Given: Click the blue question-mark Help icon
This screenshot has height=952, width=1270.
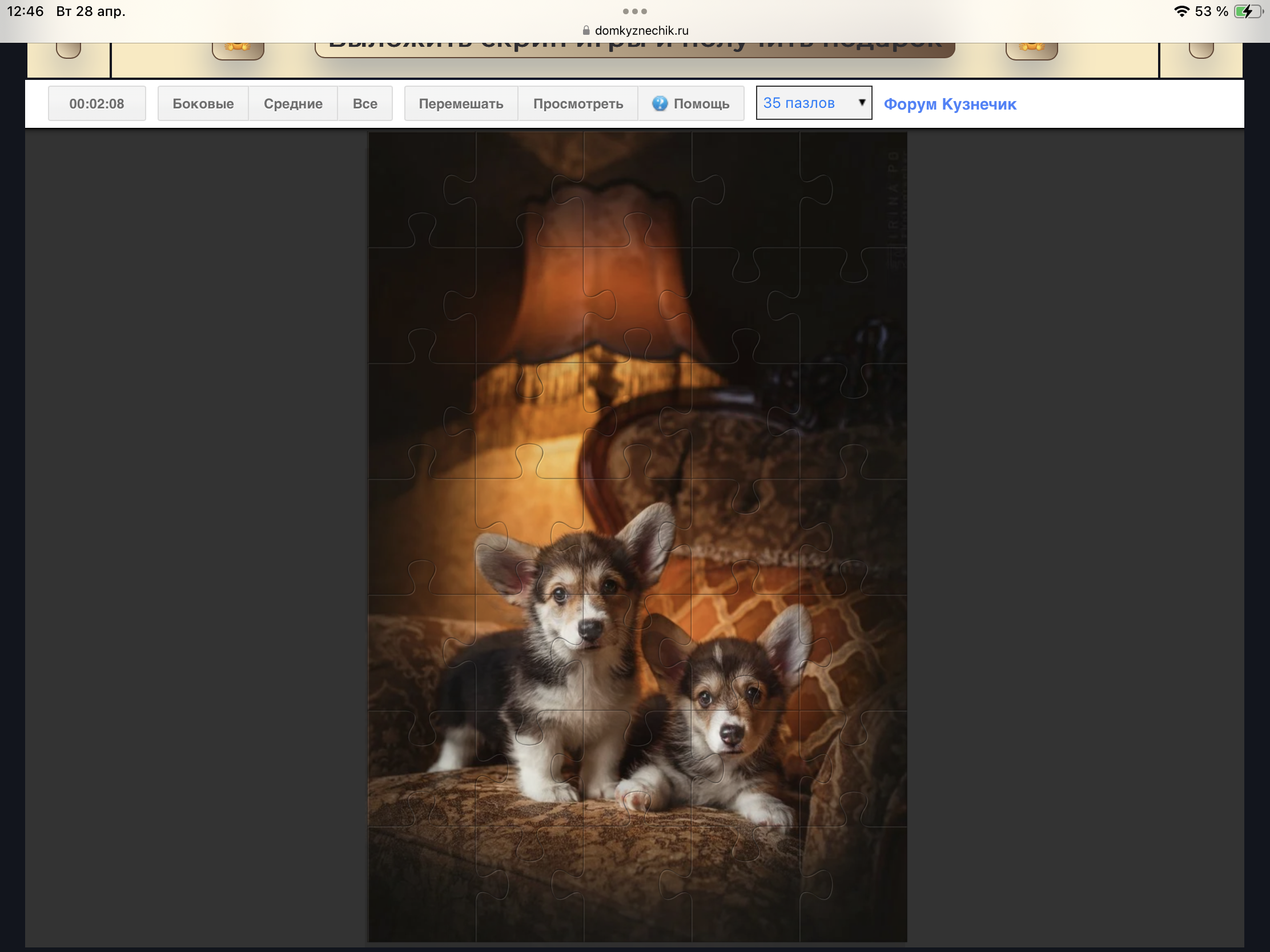Looking at the screenshot, I should [660, 103].
